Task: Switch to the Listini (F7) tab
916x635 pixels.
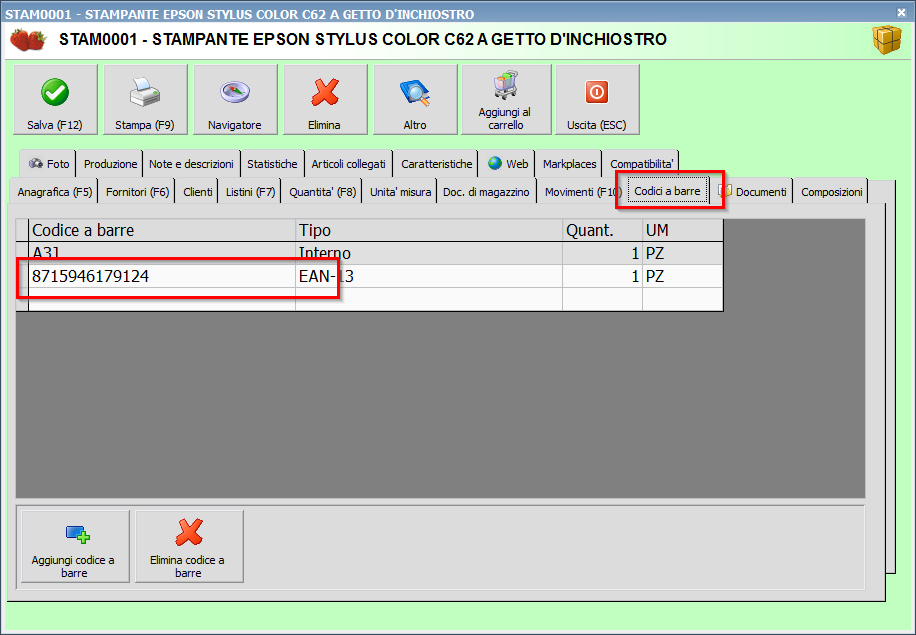Action: click(250, 192)
